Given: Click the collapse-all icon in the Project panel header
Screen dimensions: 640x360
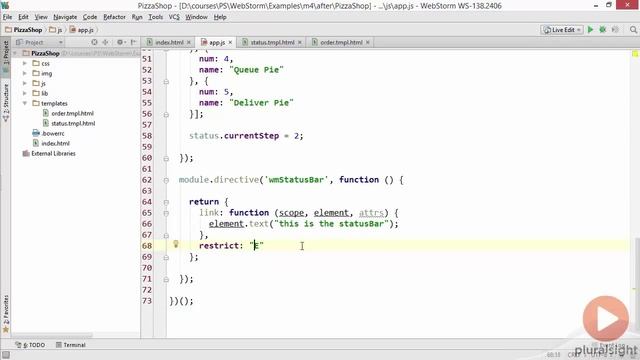Looking at the screenshot, I should point(105,42).
